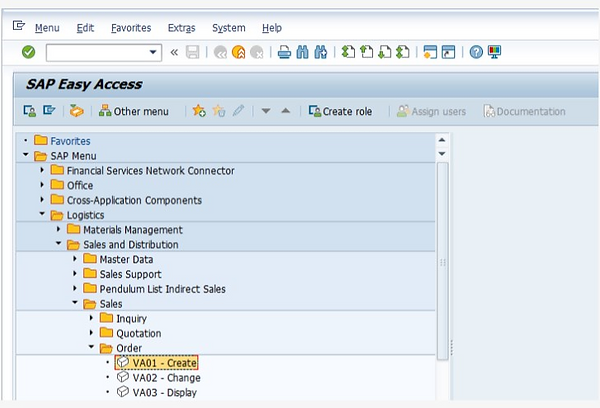Open the command field dropdown arrow
This screenshot has width=600, height=408.
tap(153, 52)
